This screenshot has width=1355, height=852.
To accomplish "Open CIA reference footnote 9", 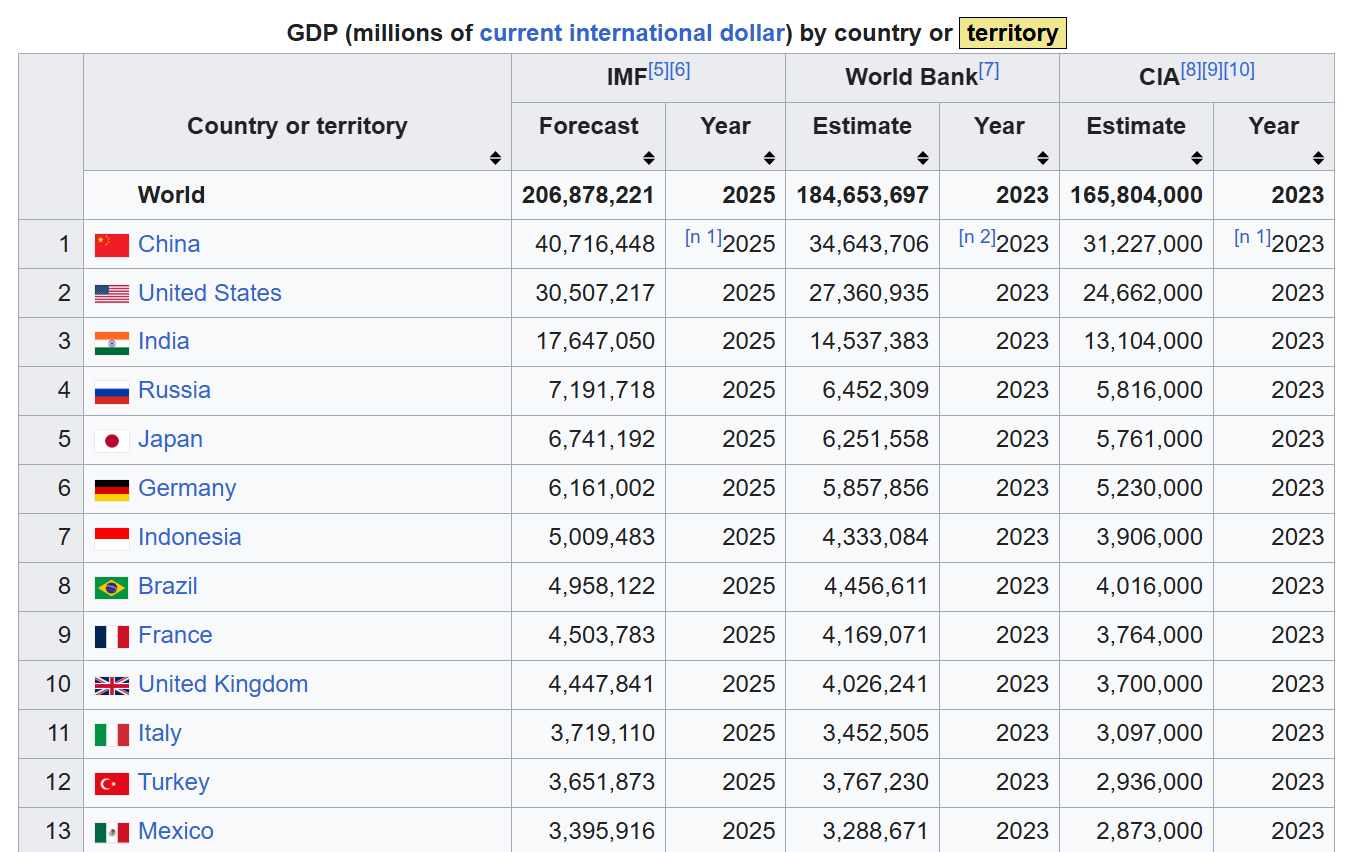I will [x=1212, y=70].
